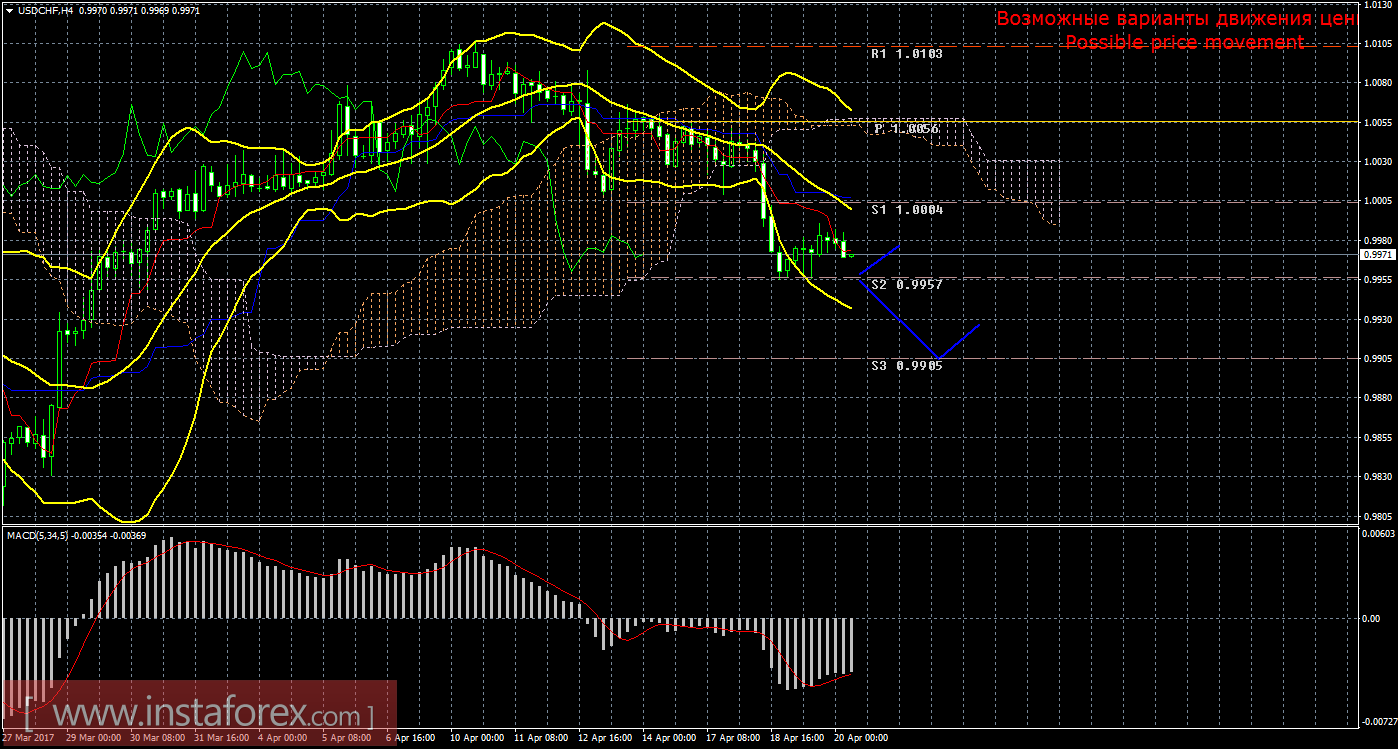Select the S2 0.9957 support label

click(x=906, y=285)
